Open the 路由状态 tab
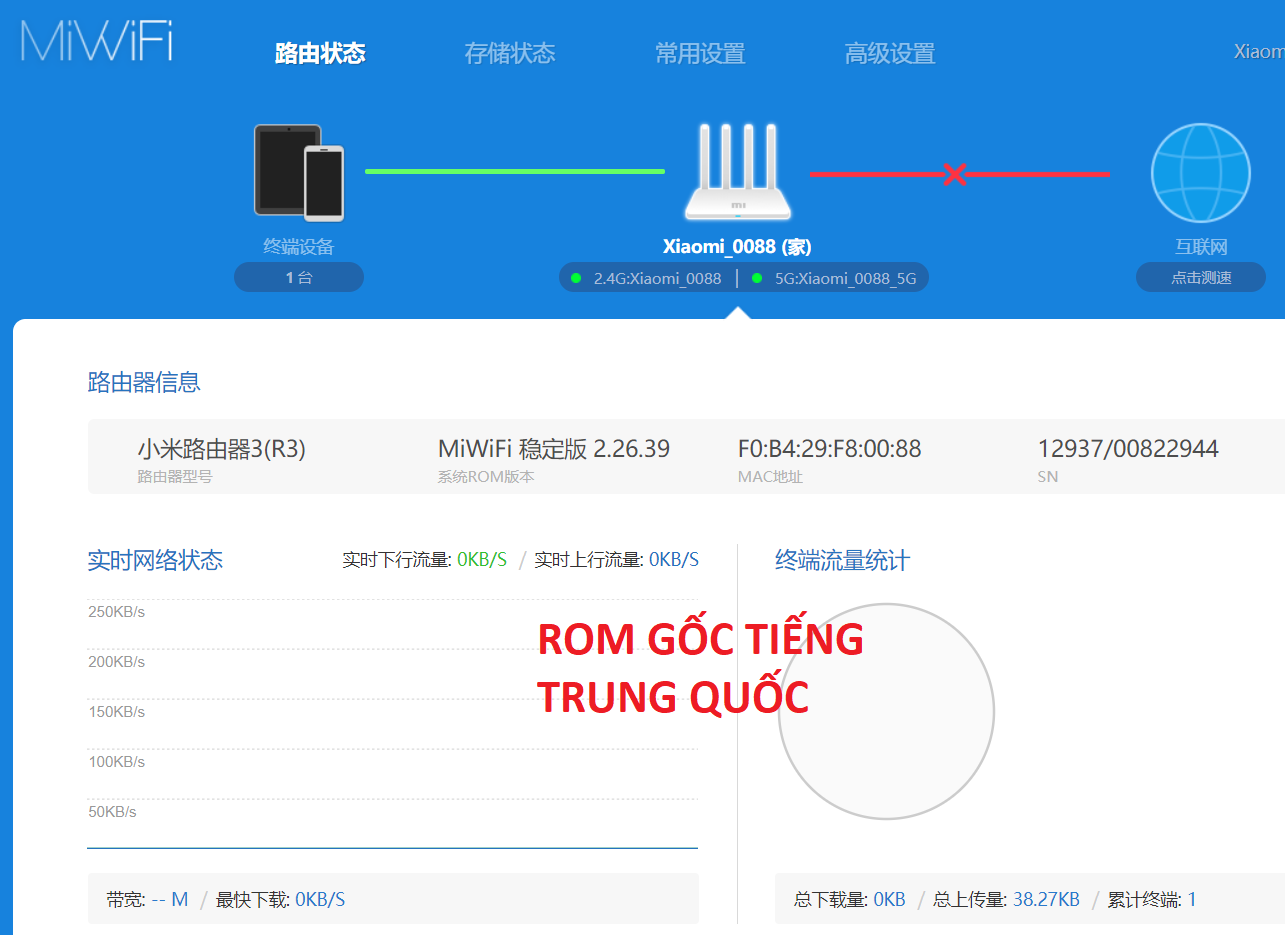 click(320, 53)
